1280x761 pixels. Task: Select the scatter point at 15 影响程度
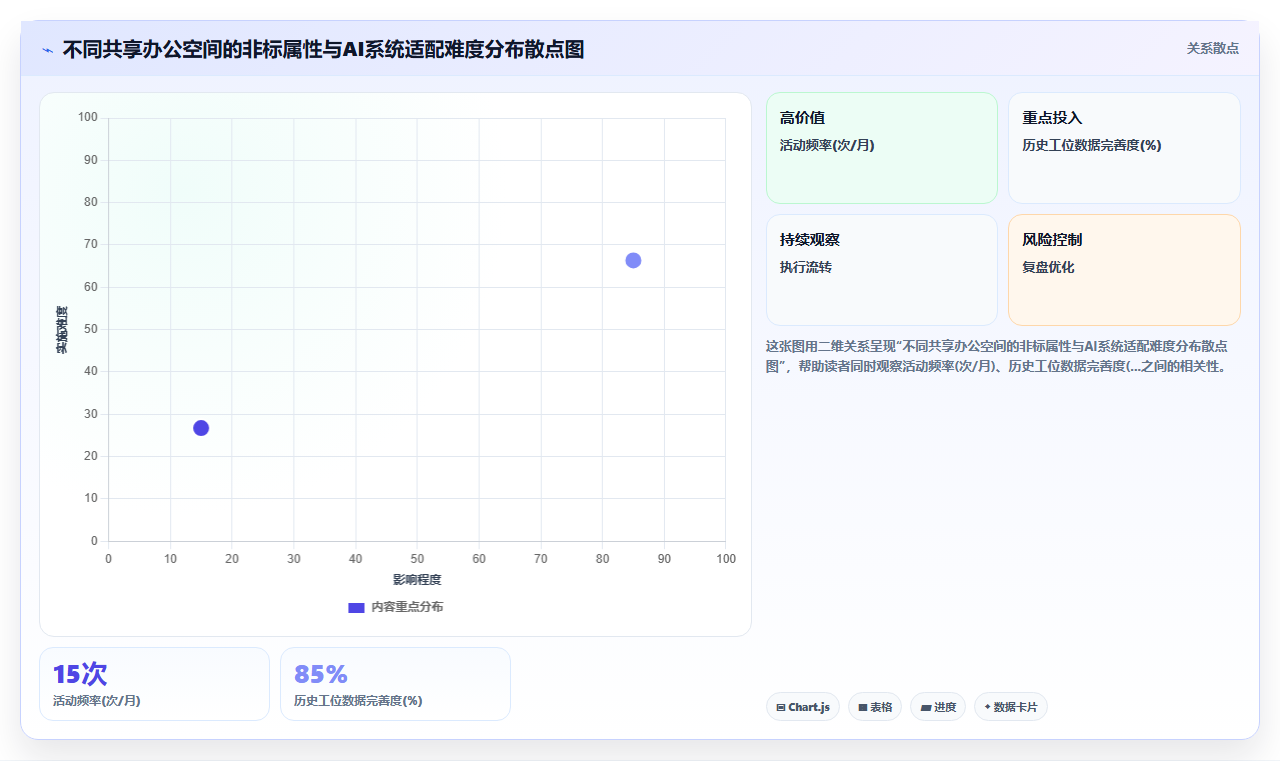coord(201,428)
